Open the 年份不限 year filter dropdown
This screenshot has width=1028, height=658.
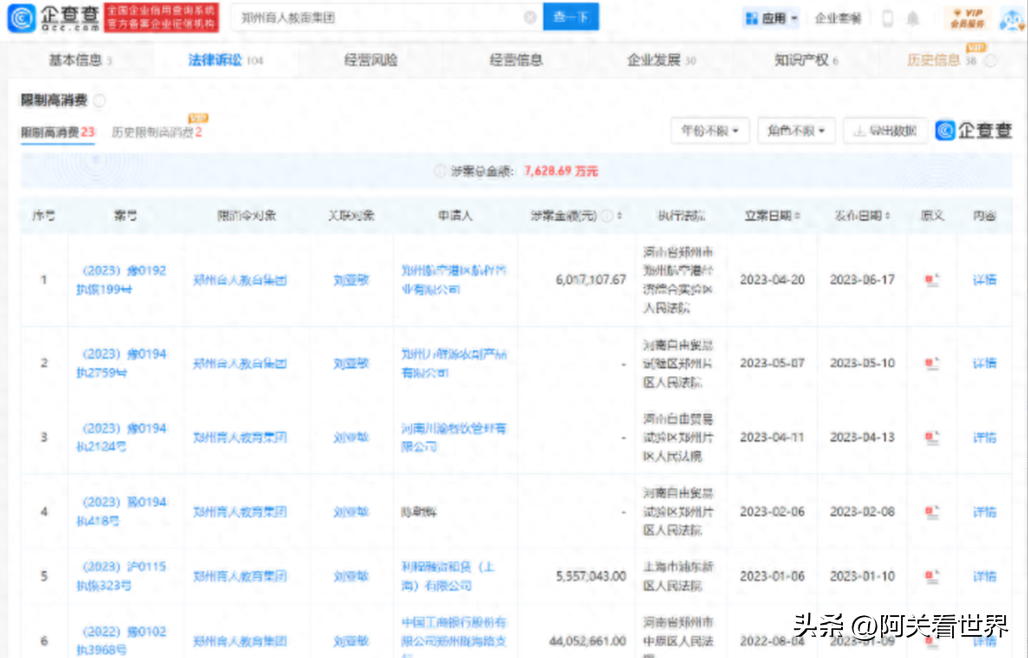pyautogui.click(x=709, y=130)
